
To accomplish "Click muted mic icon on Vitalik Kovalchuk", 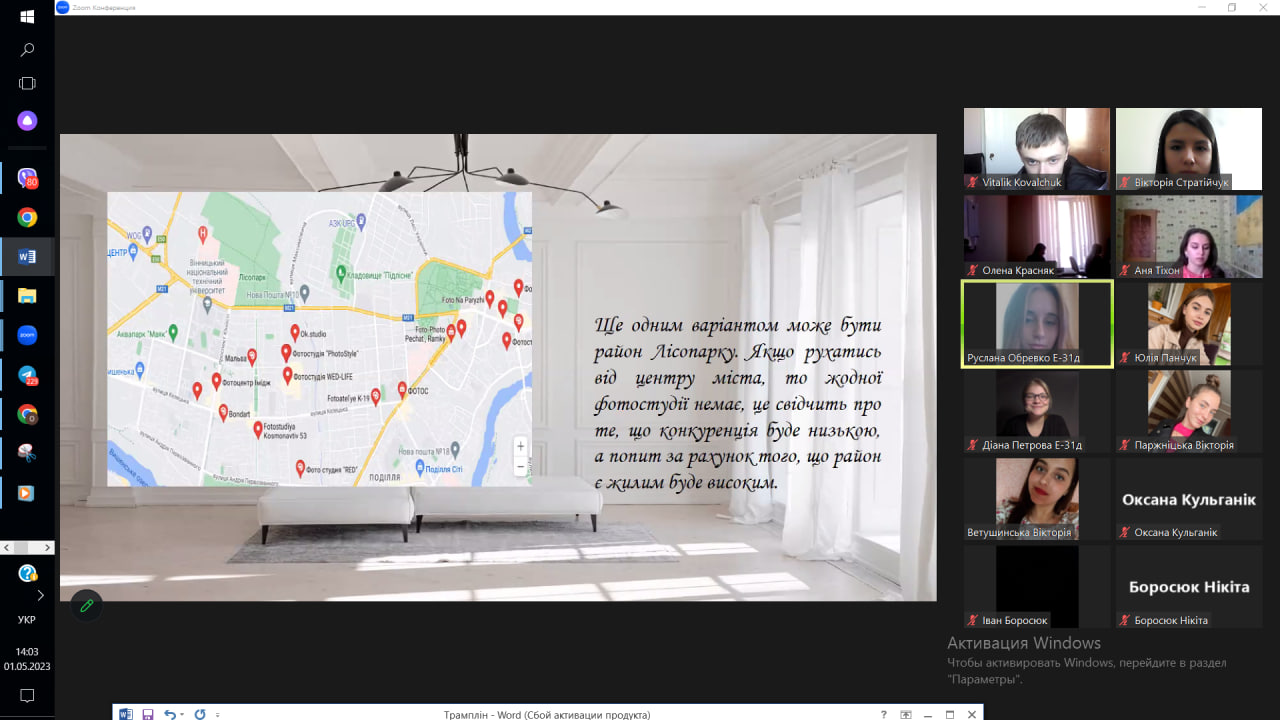I will click(972, 183).
